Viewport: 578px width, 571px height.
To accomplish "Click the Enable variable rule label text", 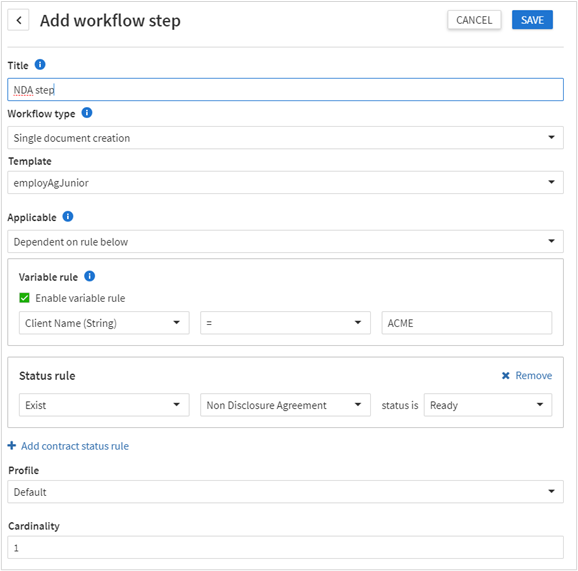I will click(80, 298).
